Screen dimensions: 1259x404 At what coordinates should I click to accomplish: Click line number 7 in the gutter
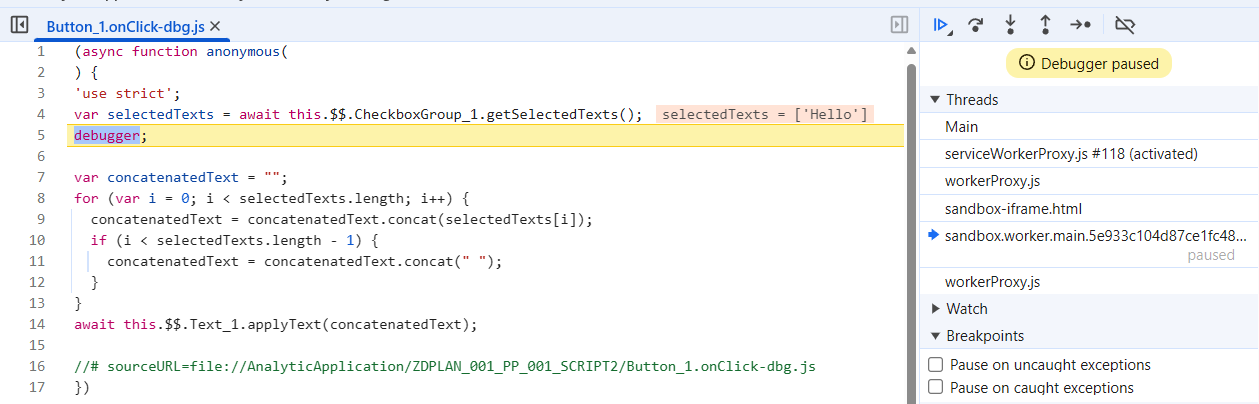(x=41, y=177)
